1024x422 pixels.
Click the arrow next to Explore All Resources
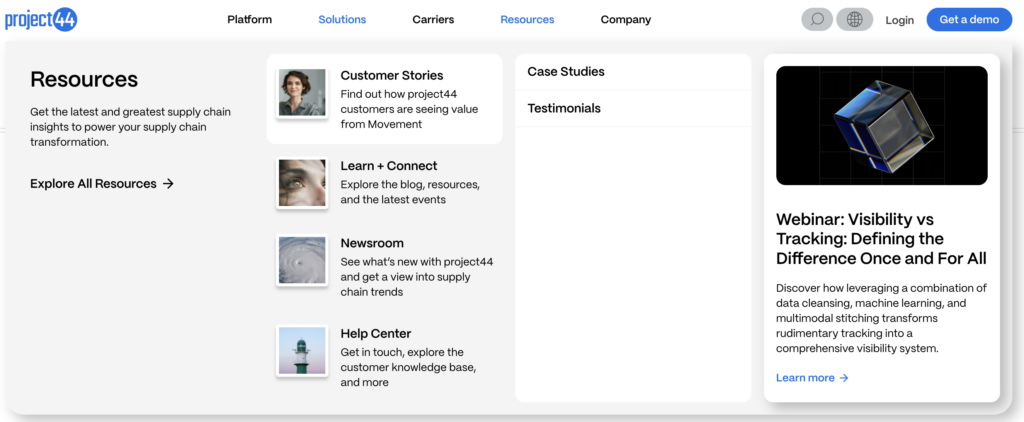tap(168, 184)
